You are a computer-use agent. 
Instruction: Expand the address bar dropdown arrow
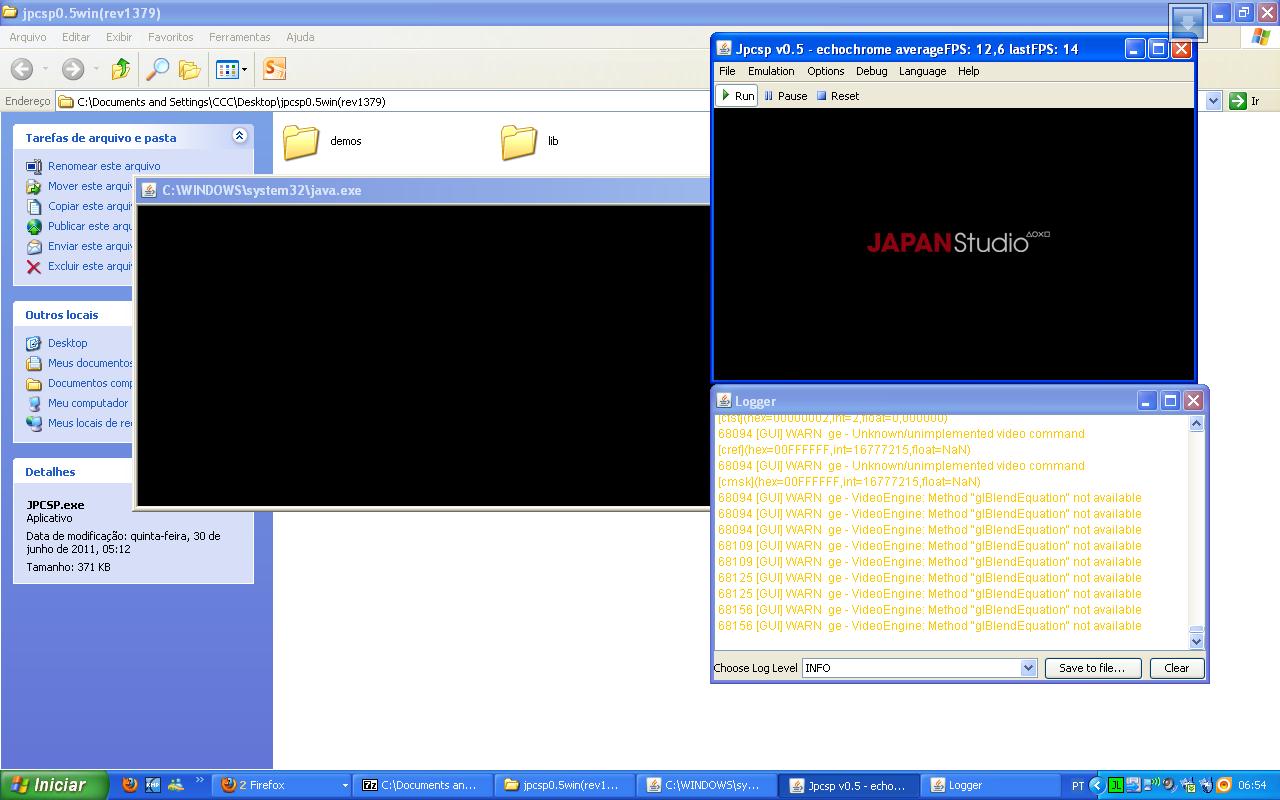[x=1213, y=101]
